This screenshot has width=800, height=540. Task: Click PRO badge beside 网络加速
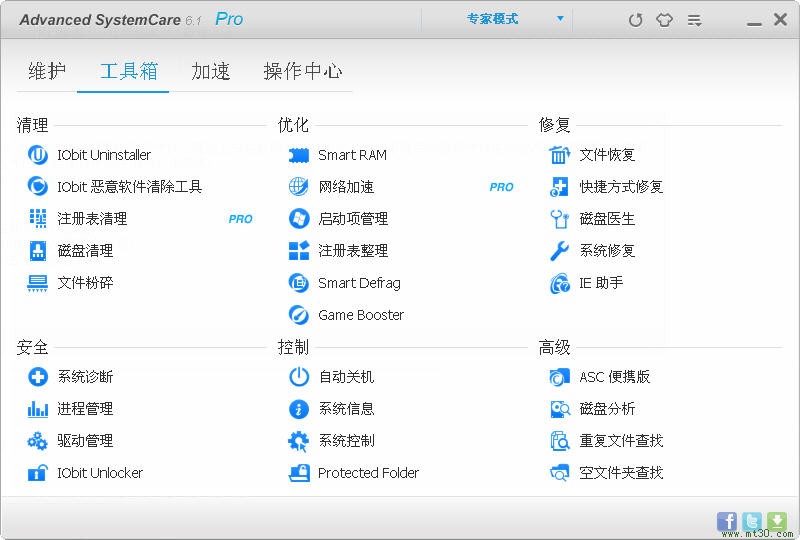(x=502, y=187)
